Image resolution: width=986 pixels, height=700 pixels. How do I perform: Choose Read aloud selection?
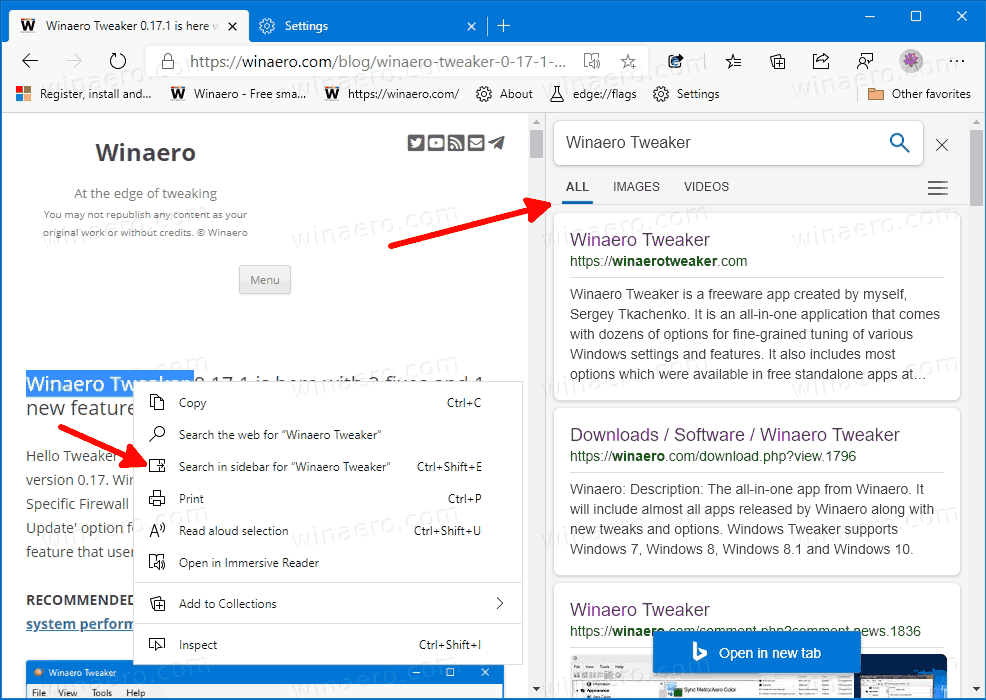click(328, 531)
